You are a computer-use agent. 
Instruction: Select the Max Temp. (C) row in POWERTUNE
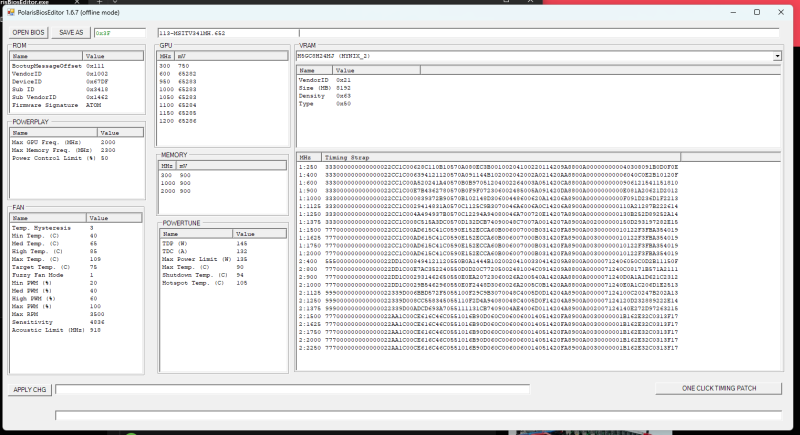(223, 267)
